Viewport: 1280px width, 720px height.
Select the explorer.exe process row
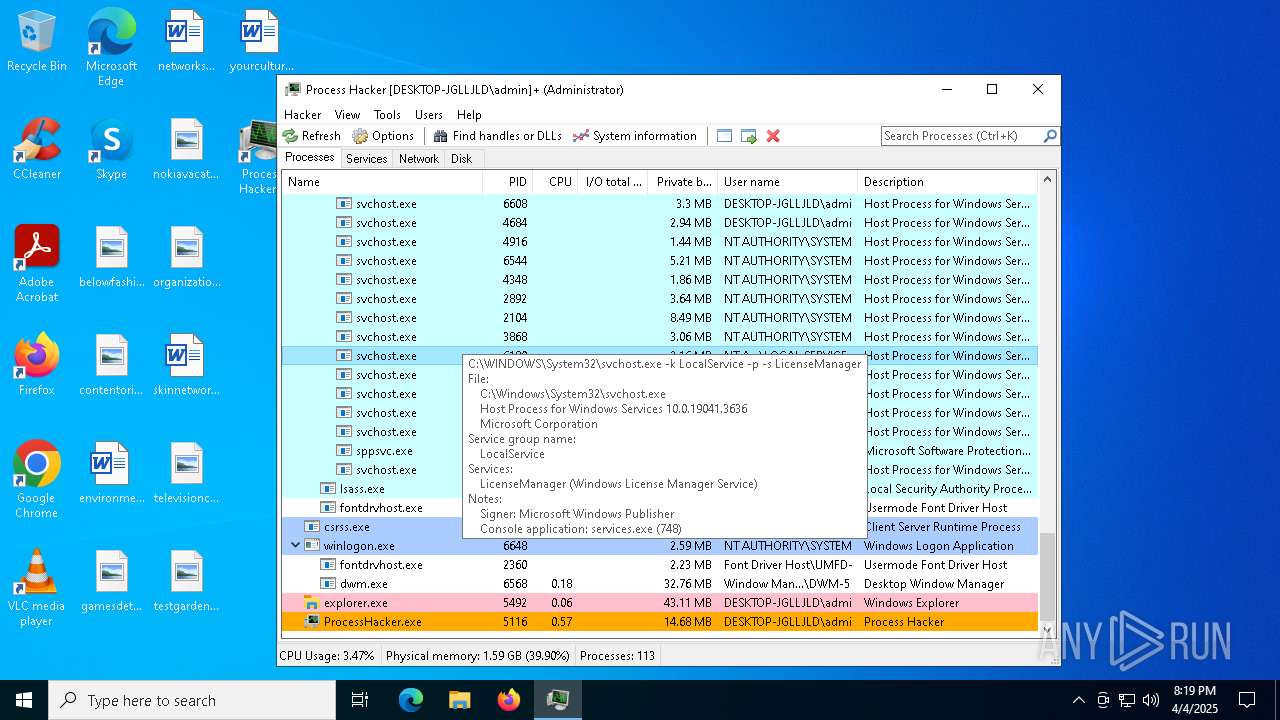pos(660,603)
